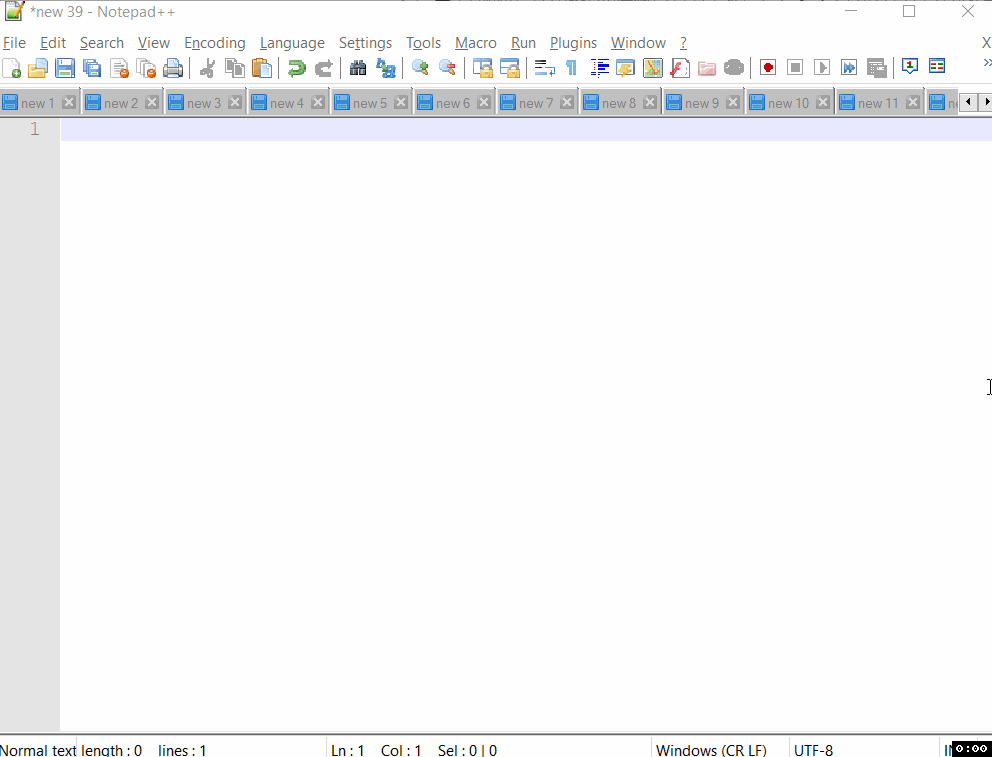This screenshot has width=992, height=757.
Task: Toggle word wrap from the toolbar
Action: 543,68
